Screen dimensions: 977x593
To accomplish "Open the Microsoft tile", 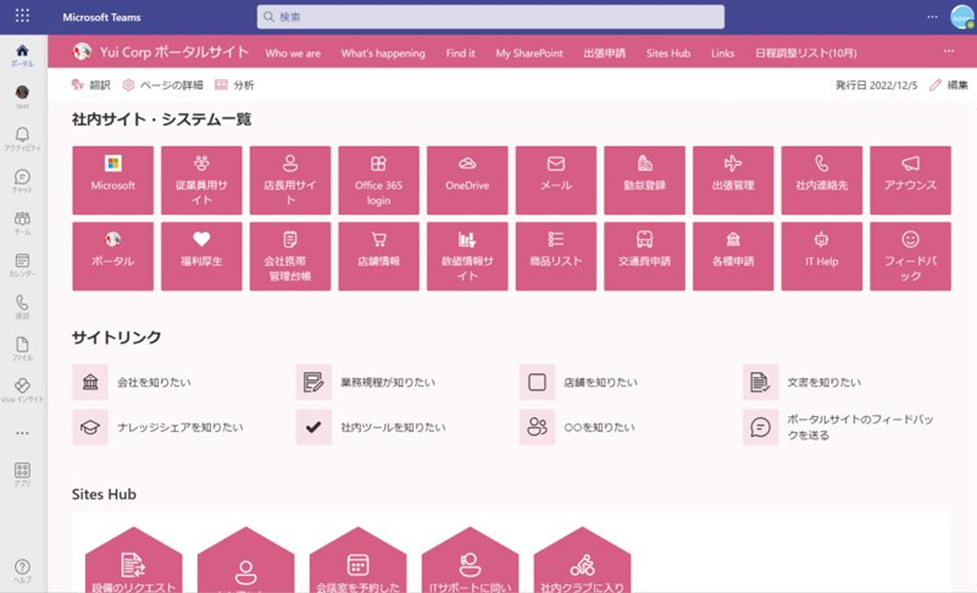I will click(113, 180).
